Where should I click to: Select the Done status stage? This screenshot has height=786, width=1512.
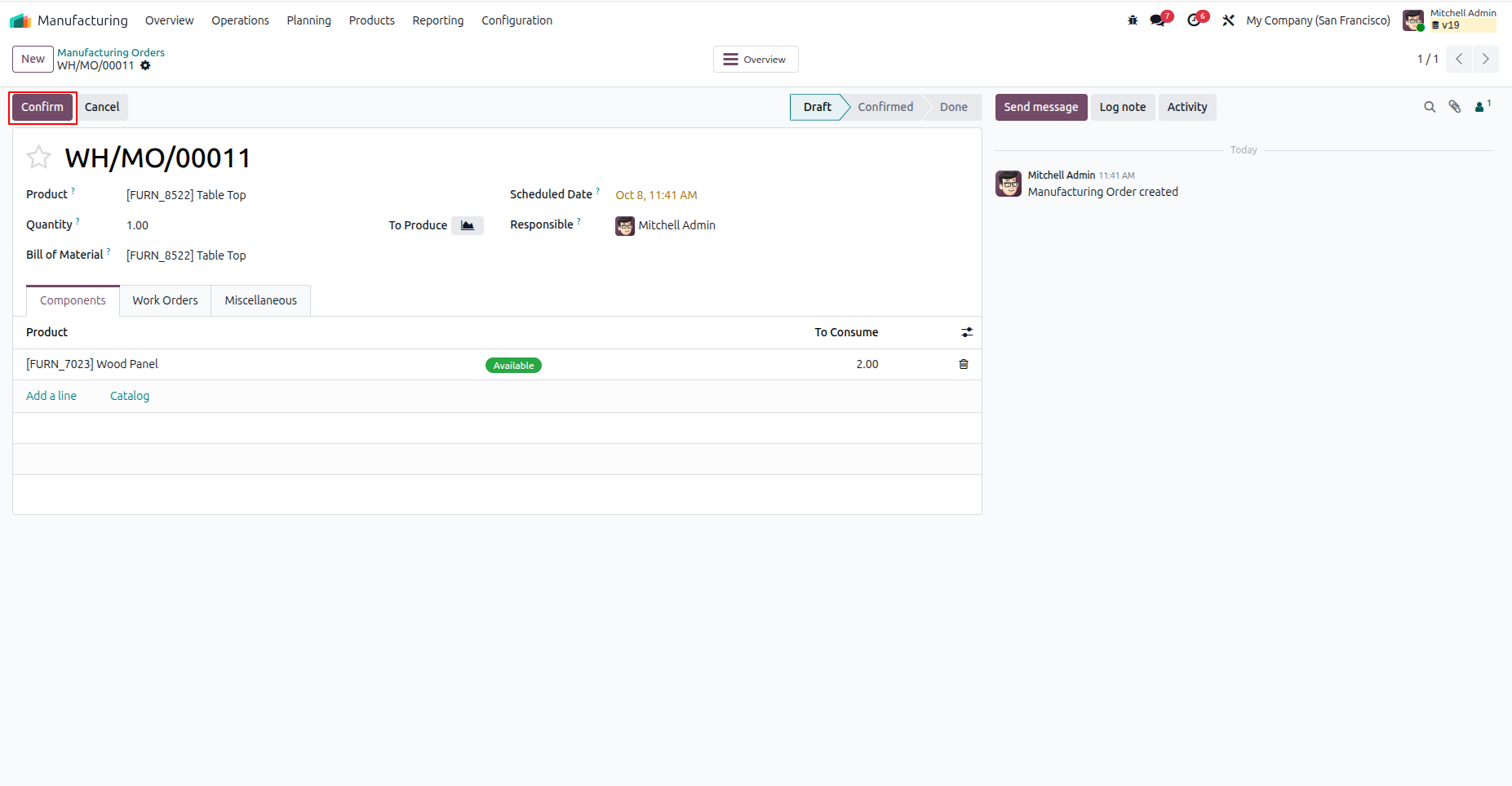(x=953, y=107)
